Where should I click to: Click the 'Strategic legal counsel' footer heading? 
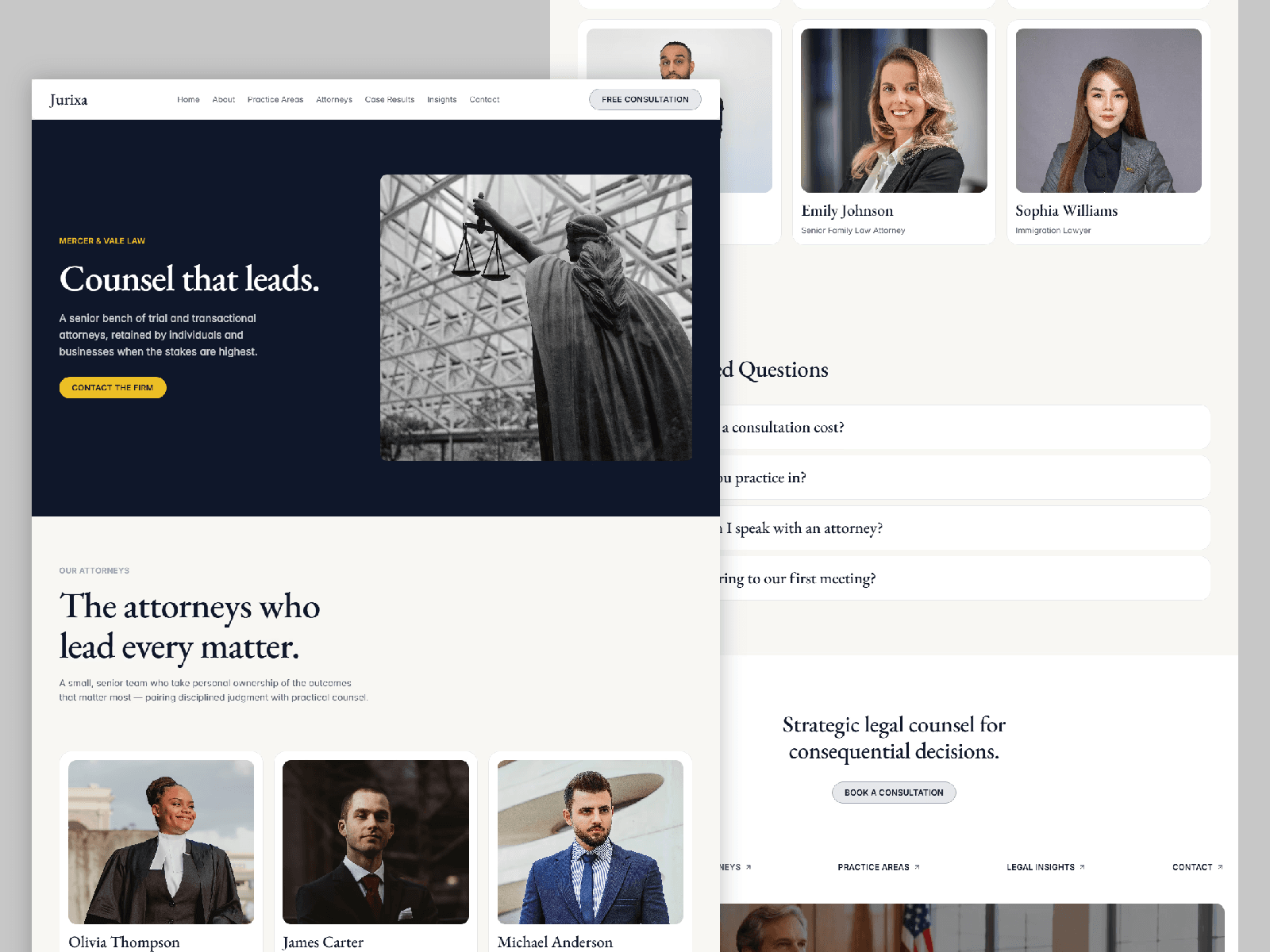coord(894,738)
